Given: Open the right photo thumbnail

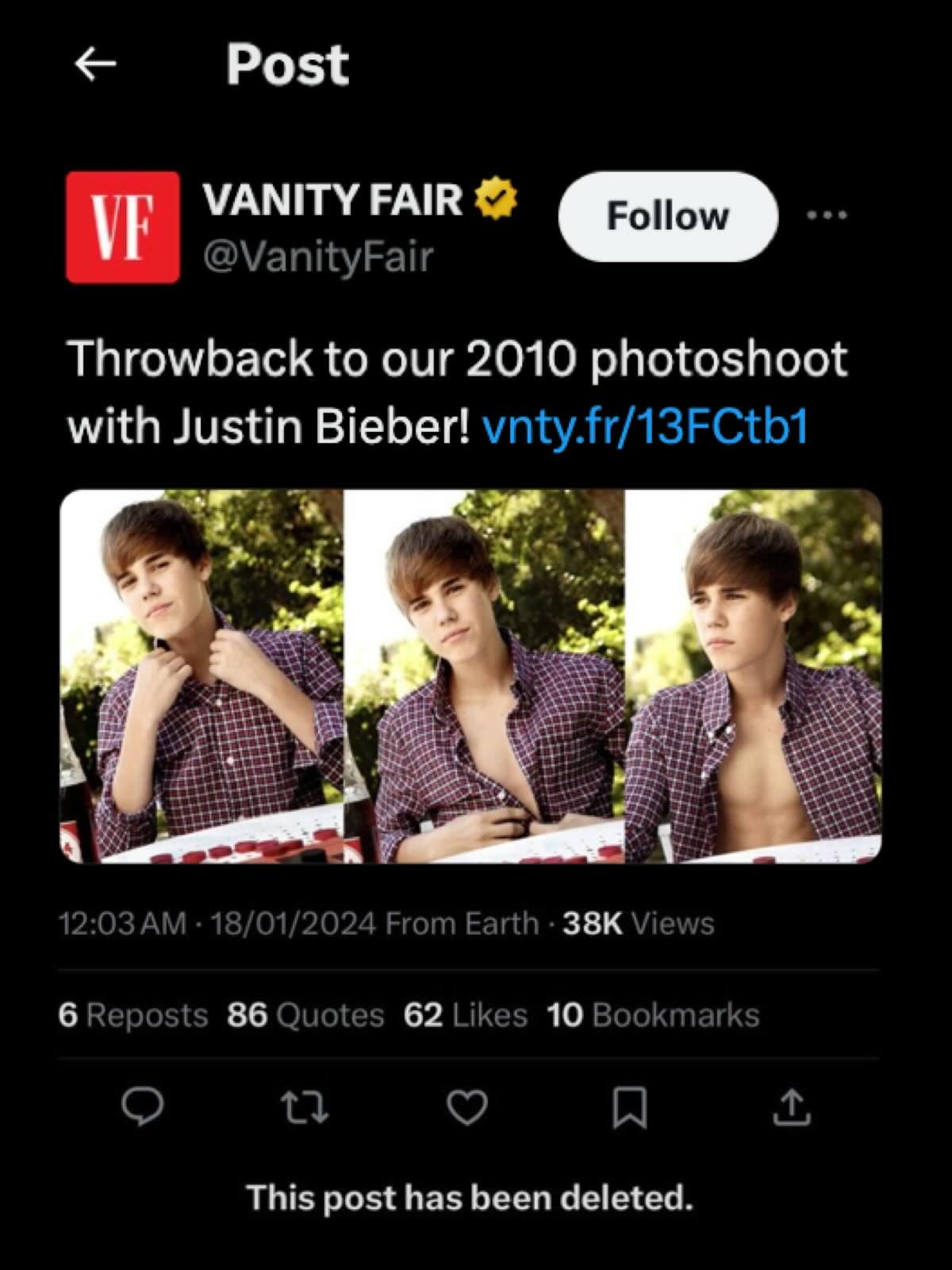Looking at the screenshot, I should coord(754,676).
